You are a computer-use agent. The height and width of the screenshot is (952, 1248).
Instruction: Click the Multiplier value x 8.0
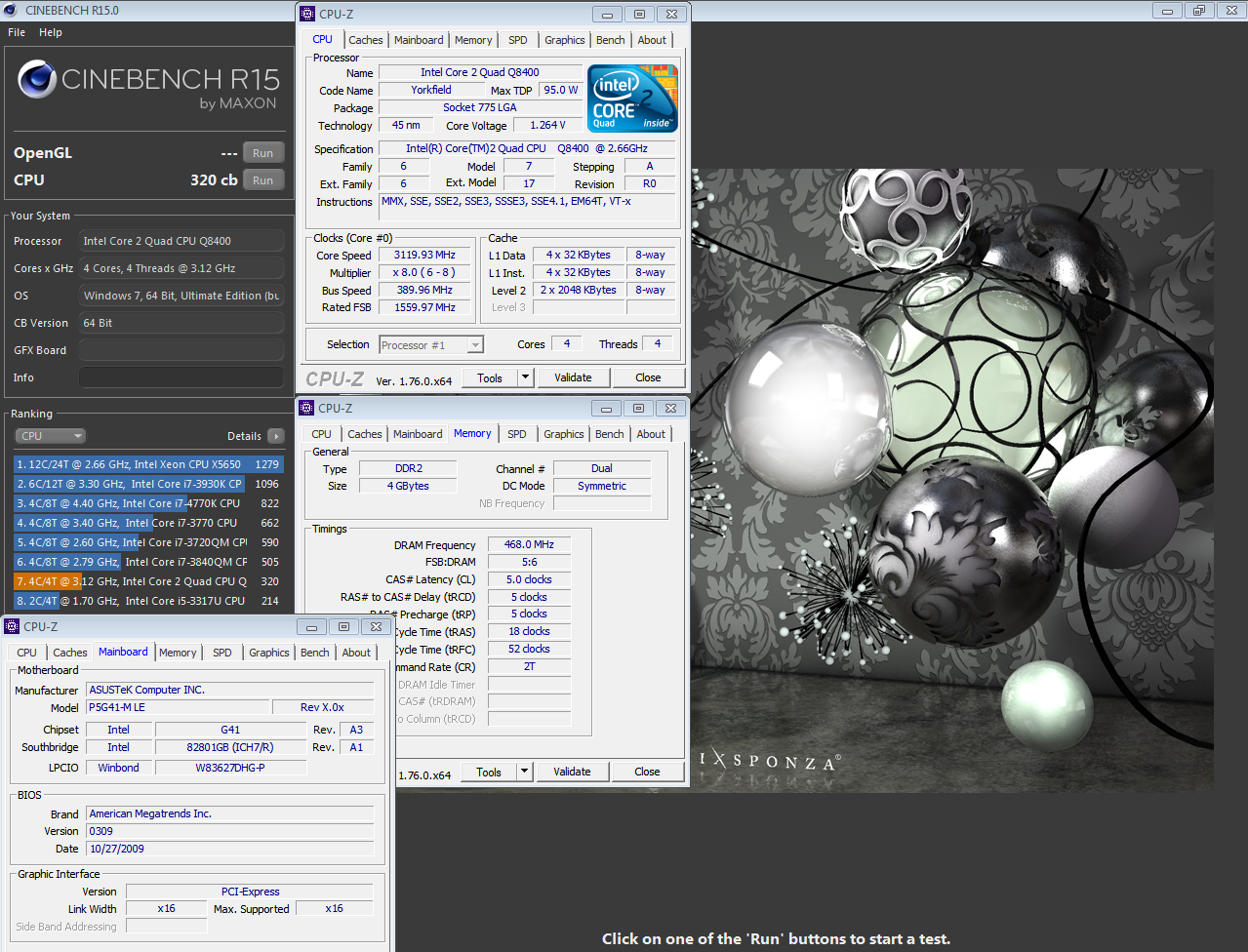pyautogui.click(x=424, y=273)
